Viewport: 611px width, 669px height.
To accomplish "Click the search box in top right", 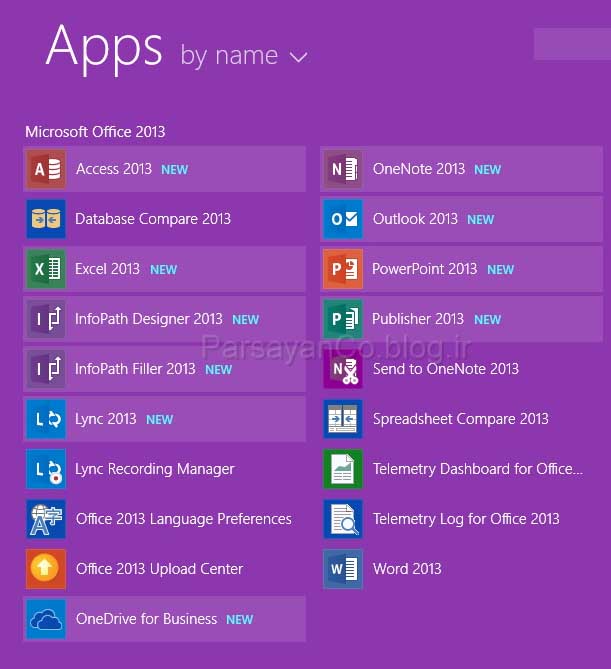I will [x=571, y=44].
